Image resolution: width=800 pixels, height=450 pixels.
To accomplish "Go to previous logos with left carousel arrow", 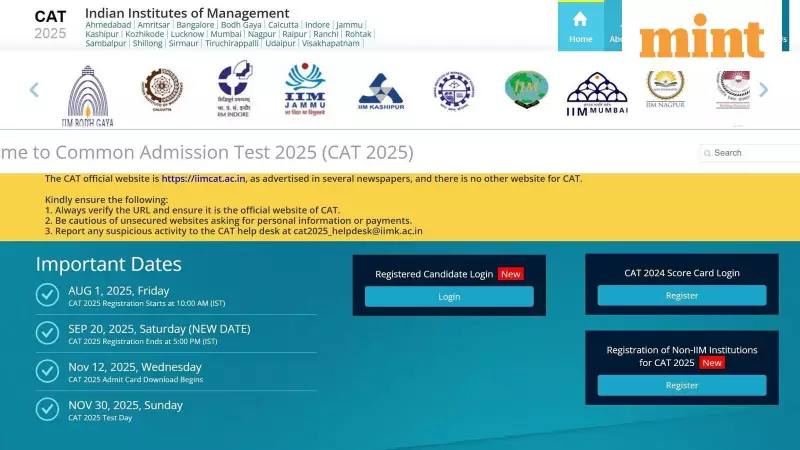I will pyautogui.click(x=34, y=90).
